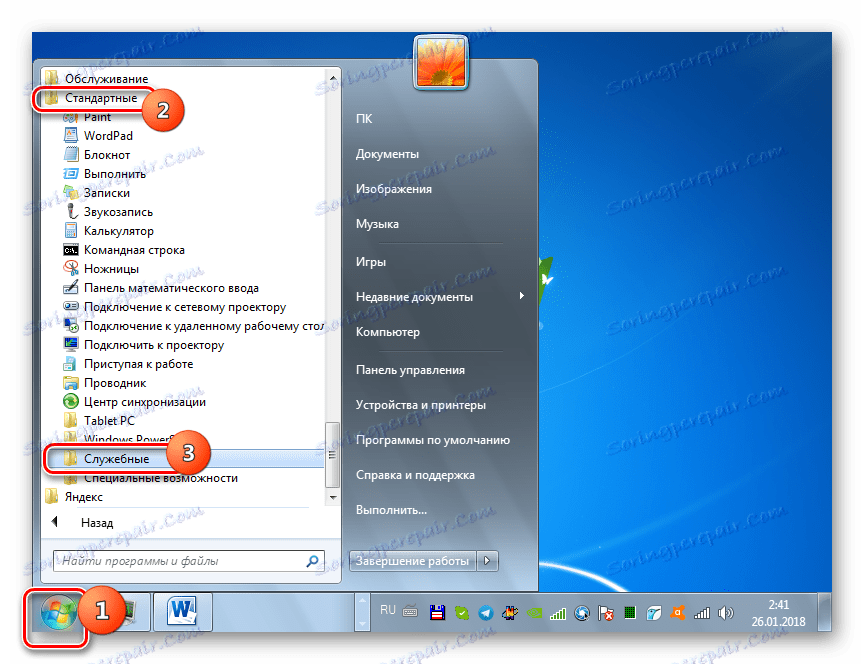Click the programs list scroll-up arrow
This screenshot has height=664, width=864.
tap(333, 78)
